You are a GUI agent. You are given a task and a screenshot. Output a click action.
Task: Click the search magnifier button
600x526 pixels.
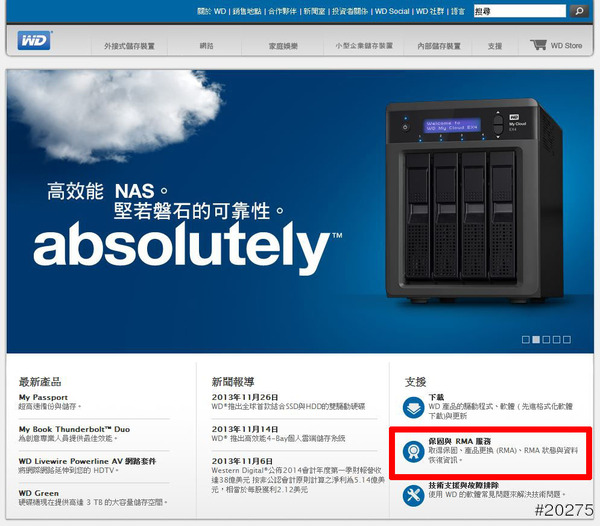[578, 11]
